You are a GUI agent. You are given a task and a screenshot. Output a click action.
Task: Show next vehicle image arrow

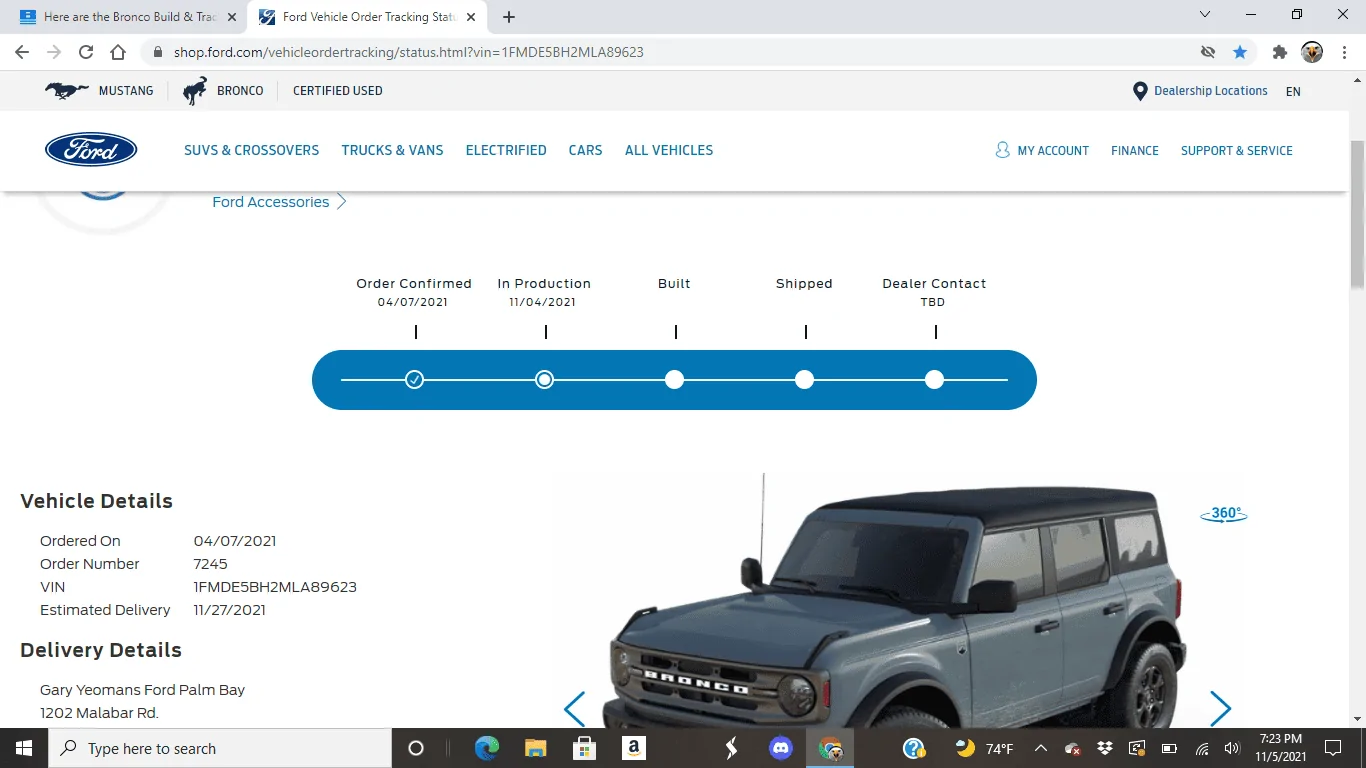pos(1220,709)
